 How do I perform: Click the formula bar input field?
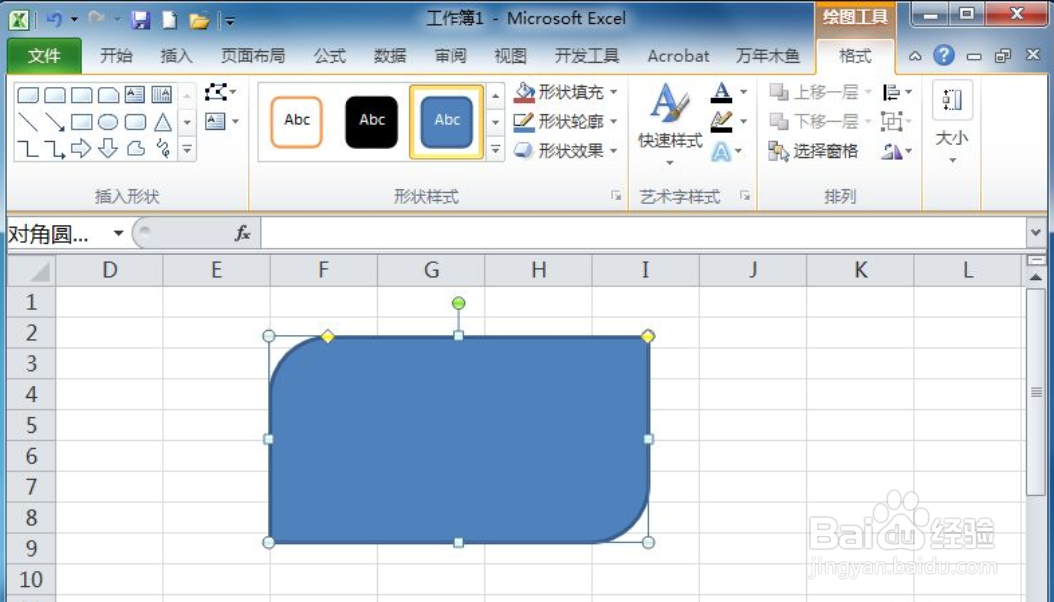click(644, 233)
